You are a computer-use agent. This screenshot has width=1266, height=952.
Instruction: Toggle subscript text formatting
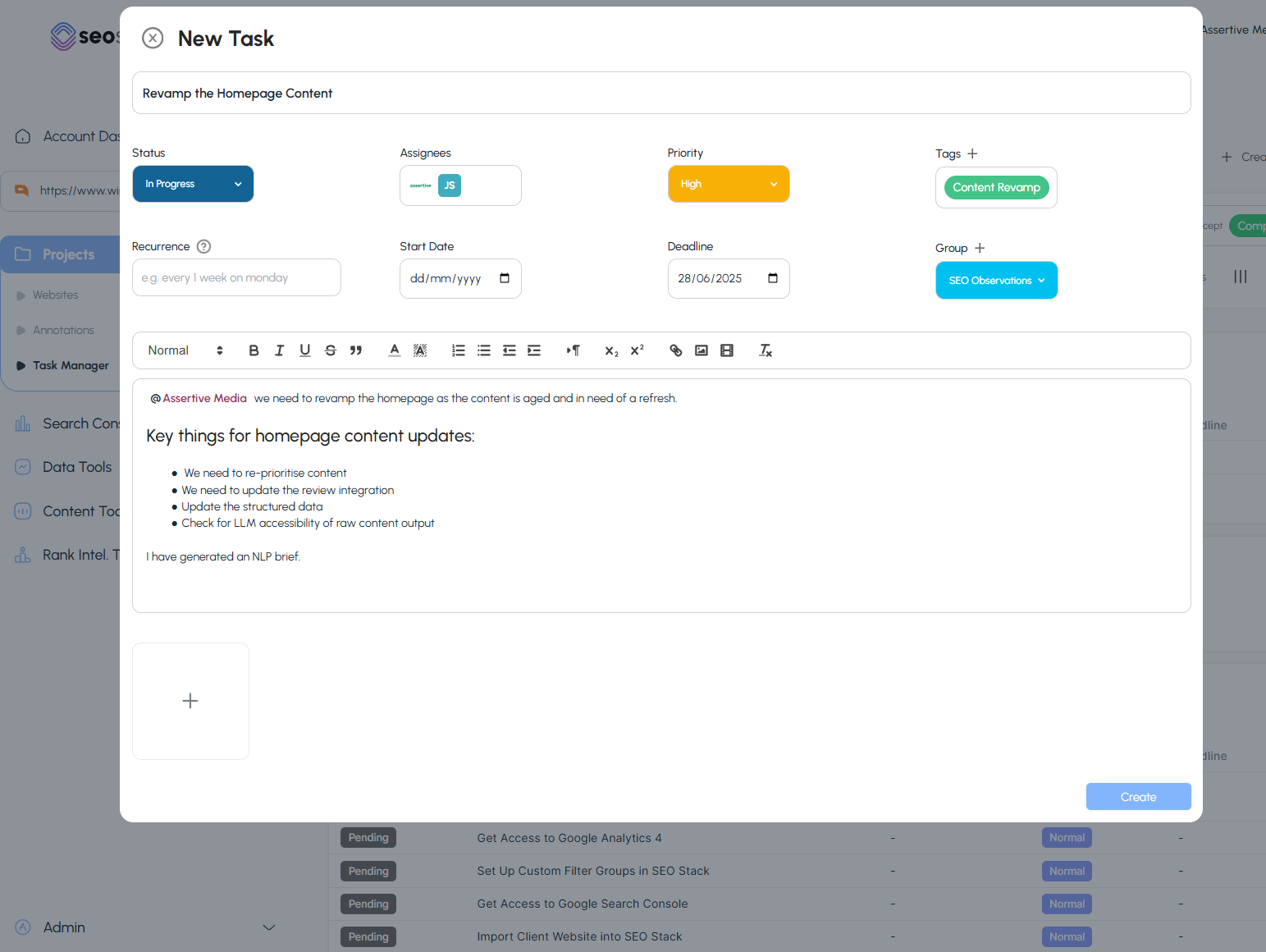pyautogui.click(x=611, y=350)
